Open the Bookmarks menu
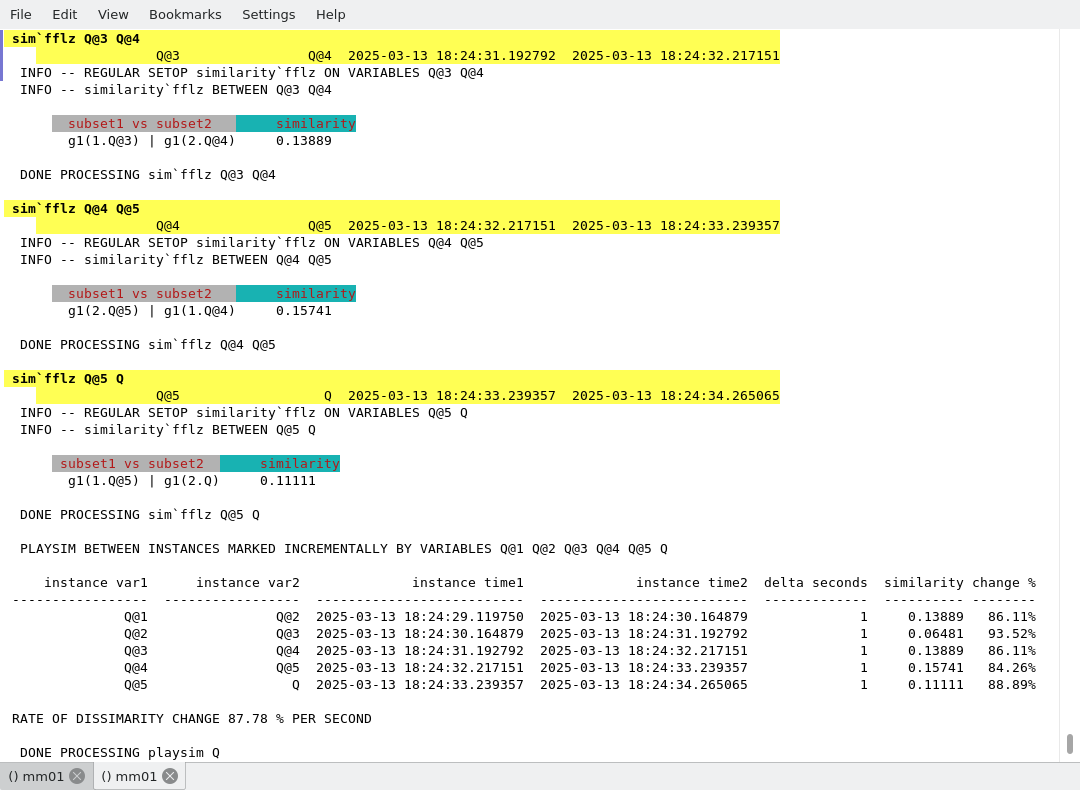 point(185,14)
